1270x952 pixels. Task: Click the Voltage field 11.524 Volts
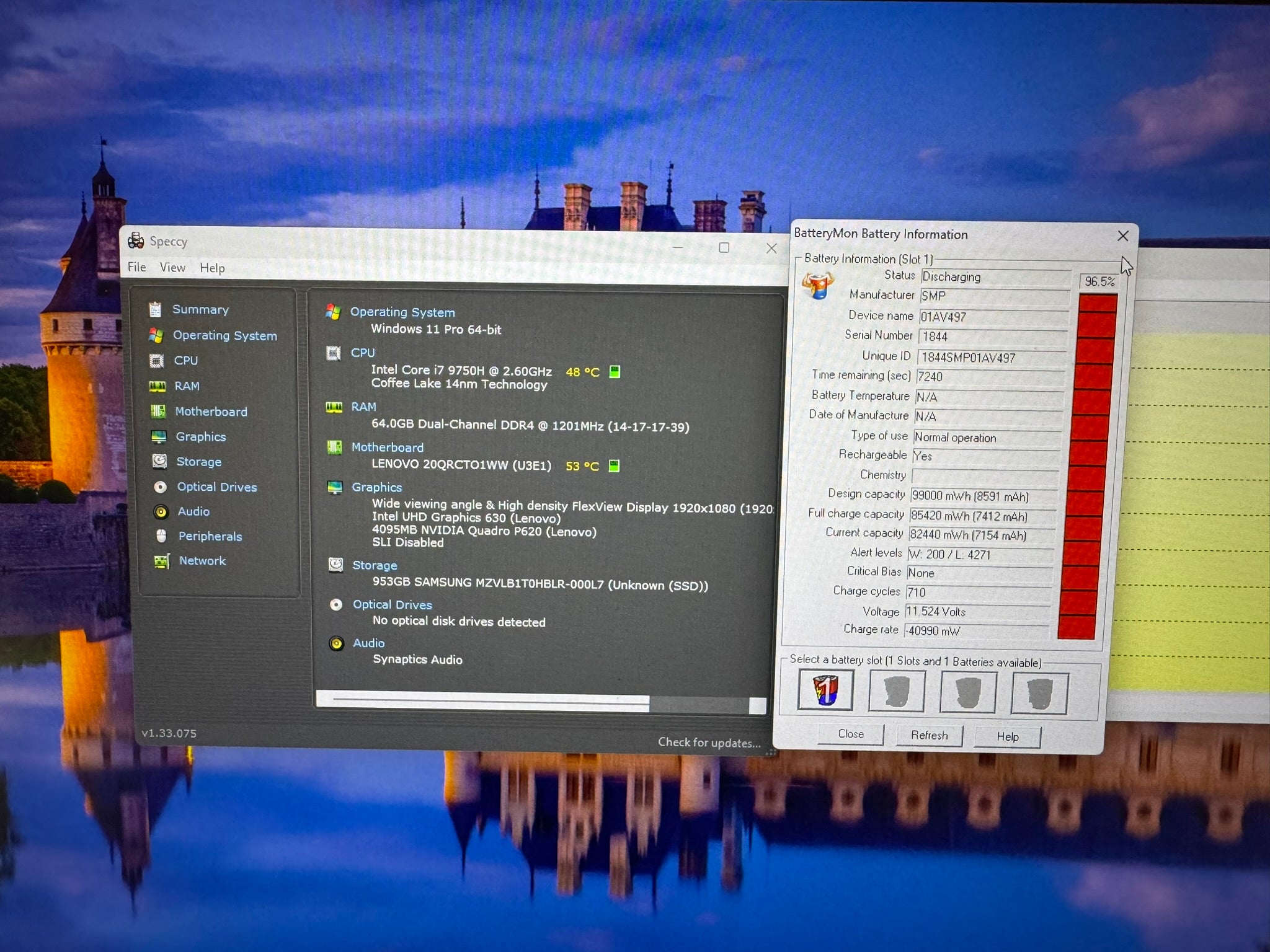coord(977,612)
